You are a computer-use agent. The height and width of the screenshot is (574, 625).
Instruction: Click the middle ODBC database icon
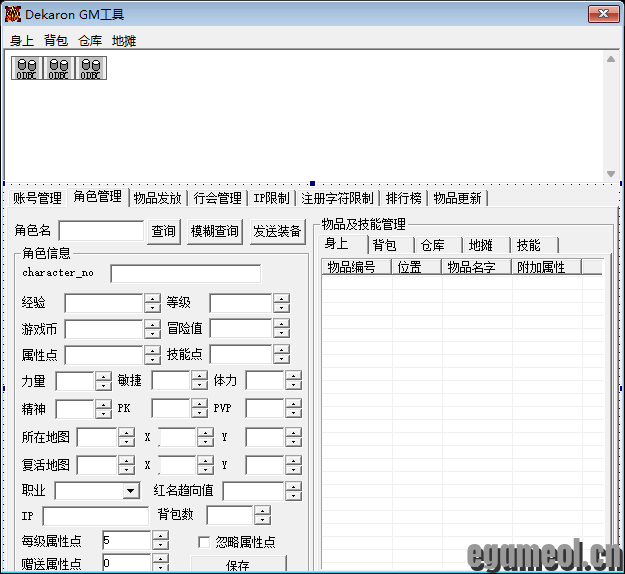59,68
